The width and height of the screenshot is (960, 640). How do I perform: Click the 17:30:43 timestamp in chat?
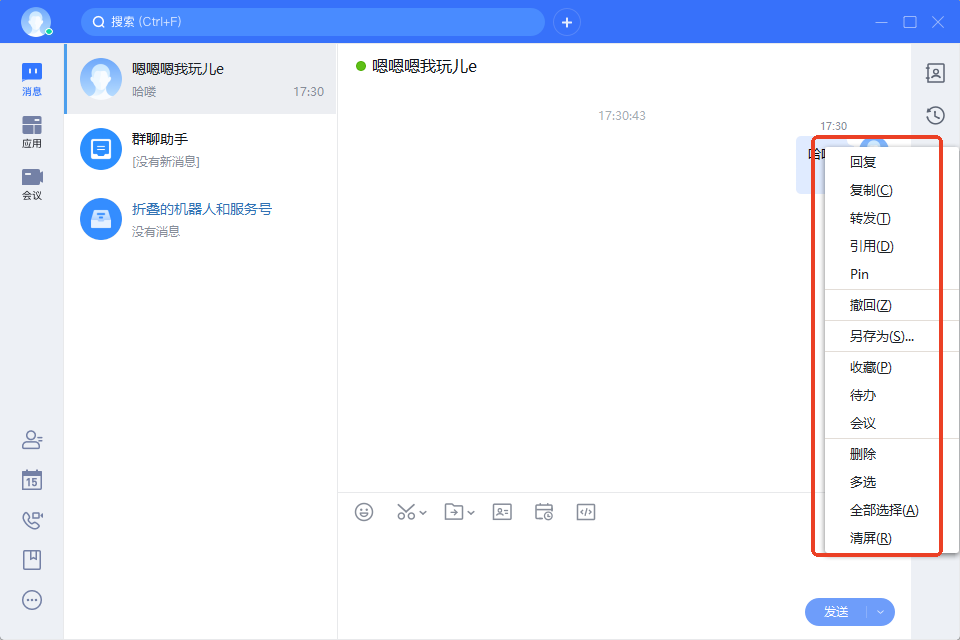pyautogui.click(x=622, y=116)
